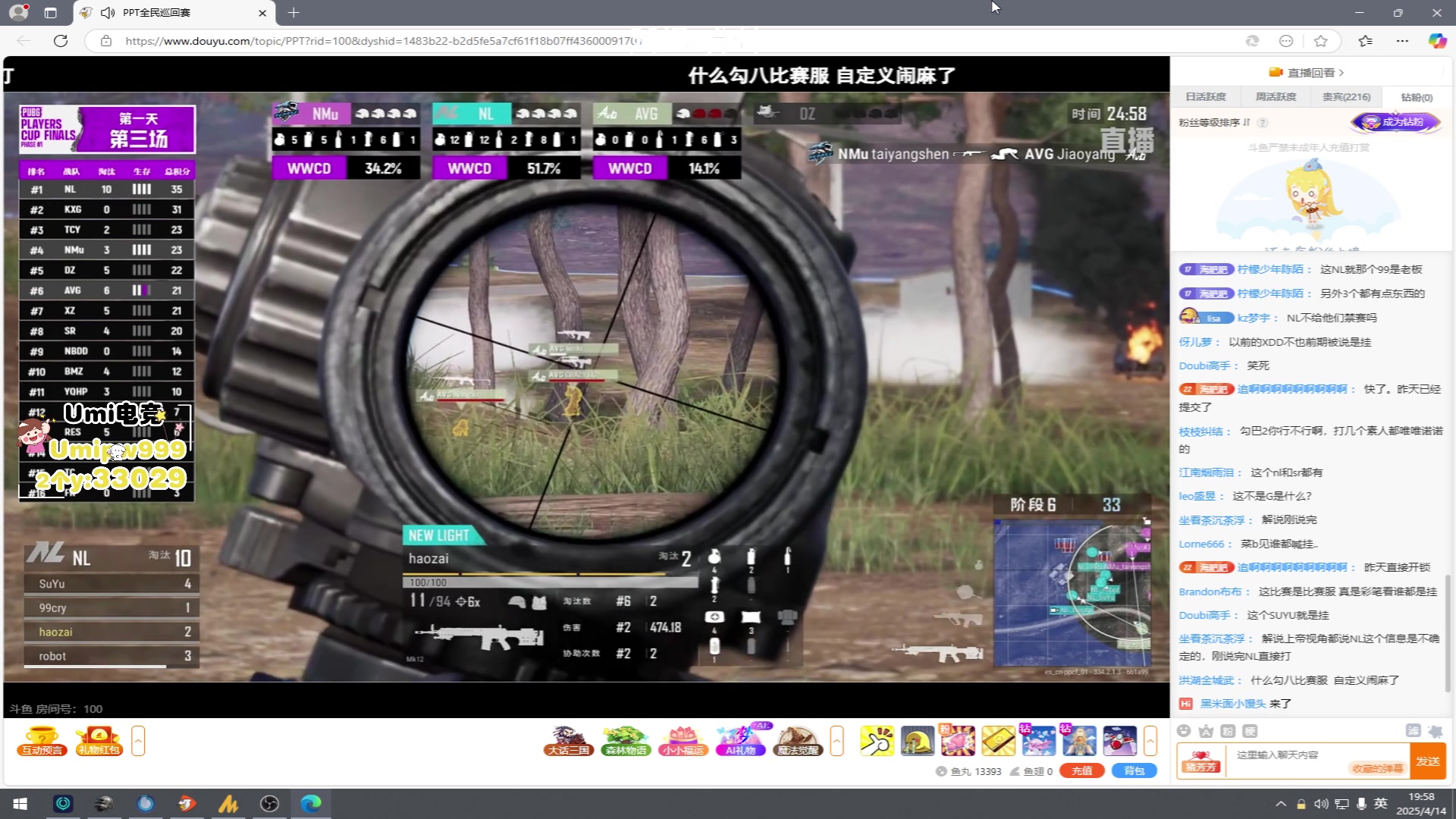Toggle 粉丝等级排序 sort order

click(x=1214, y=123)
